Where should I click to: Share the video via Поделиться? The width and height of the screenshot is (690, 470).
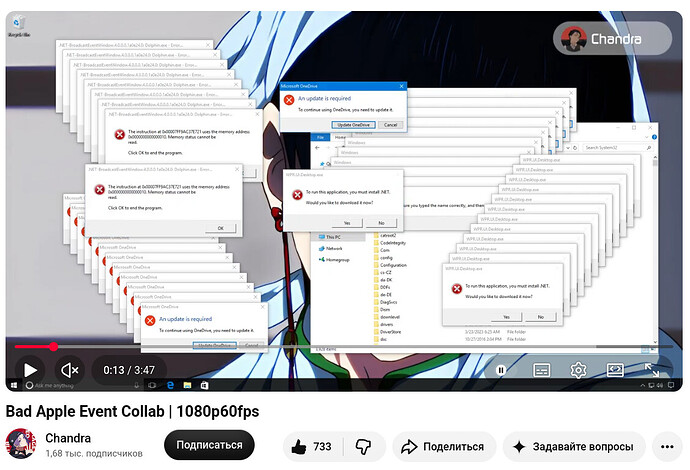[x=444, y=447]
